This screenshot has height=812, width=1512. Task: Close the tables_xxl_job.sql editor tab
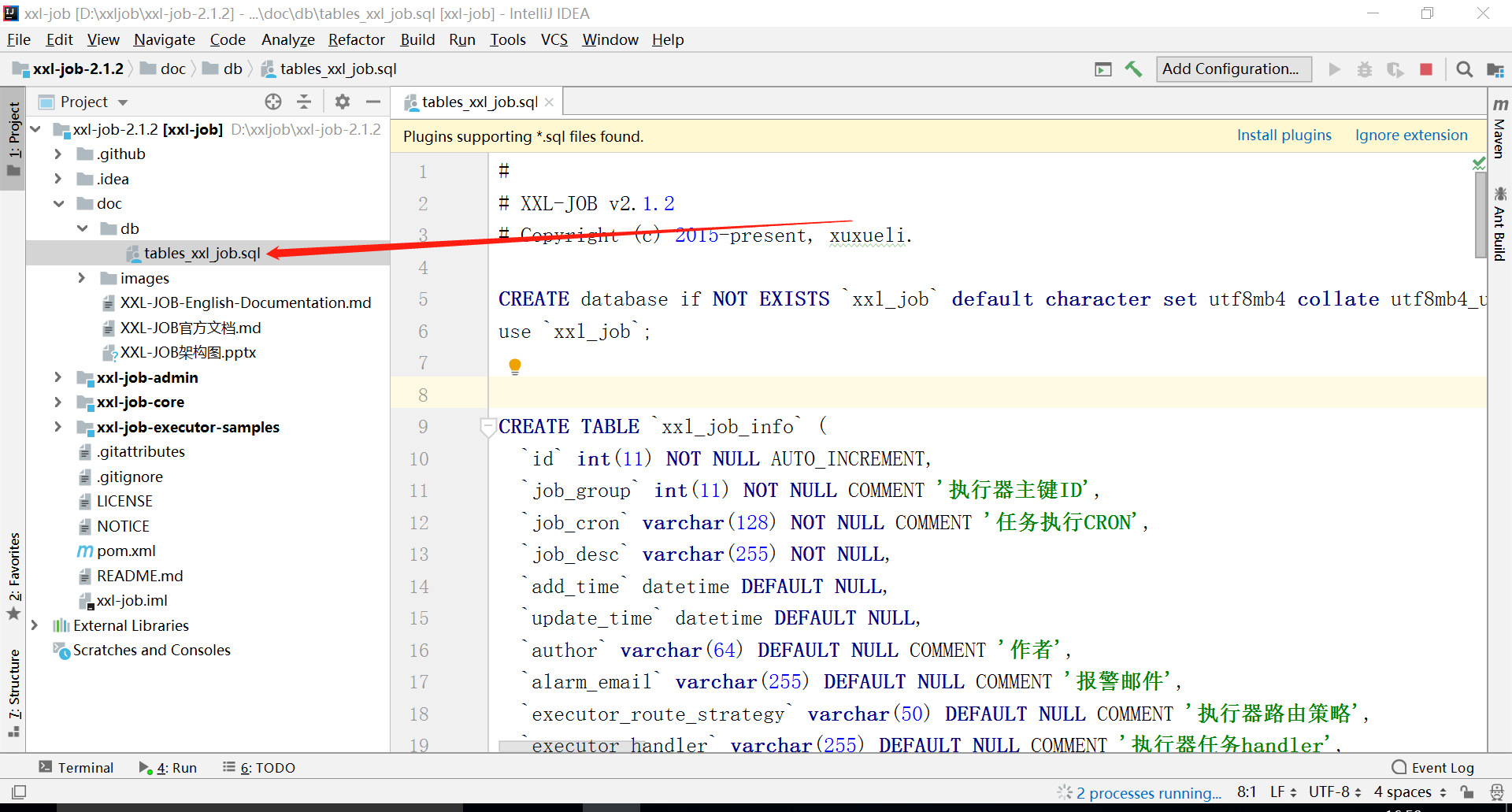pyautogui.click(x=549, y=102)
